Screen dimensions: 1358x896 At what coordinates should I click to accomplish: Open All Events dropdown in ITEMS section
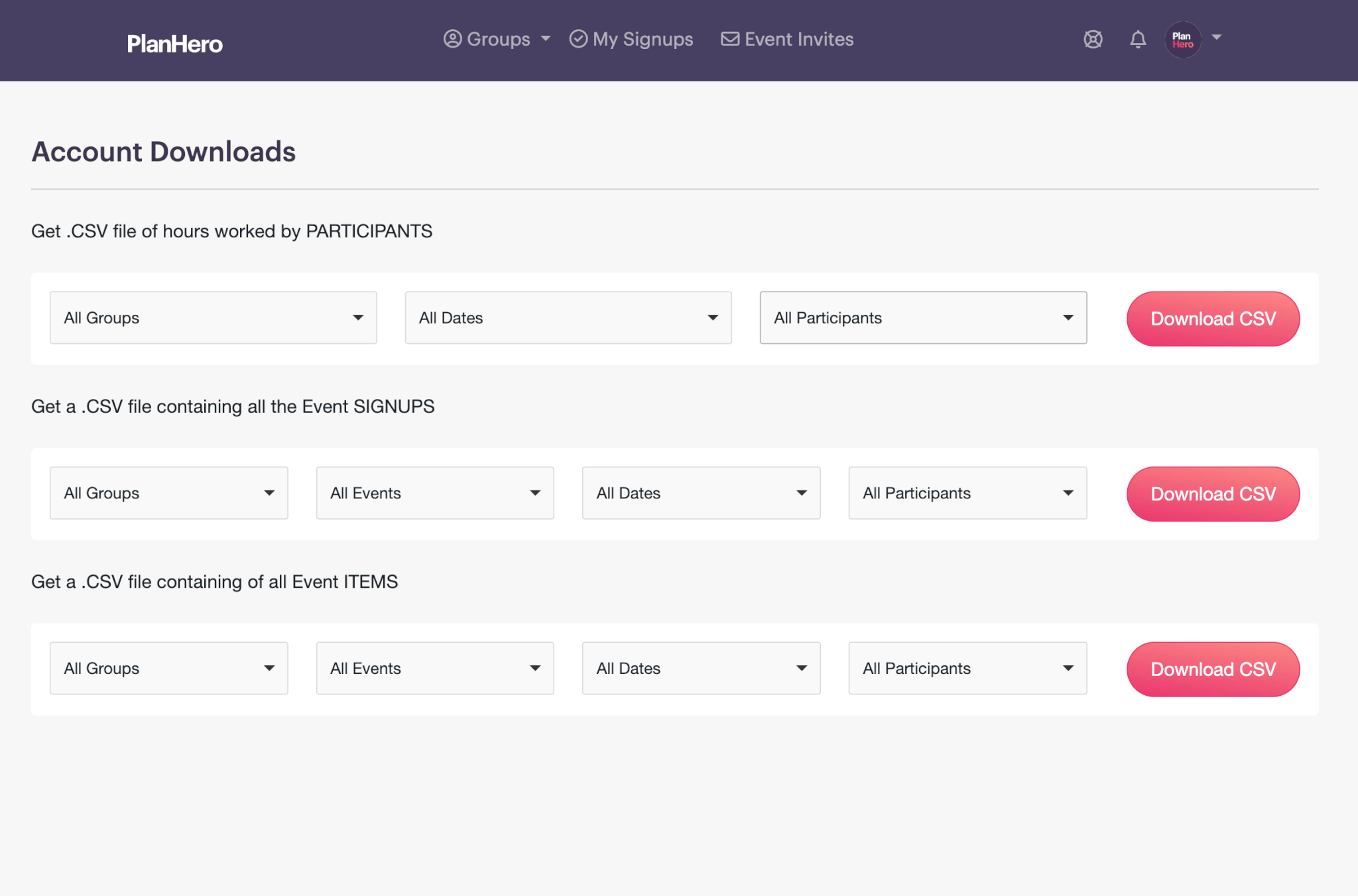pyautogui.click(x=435, y=668)
